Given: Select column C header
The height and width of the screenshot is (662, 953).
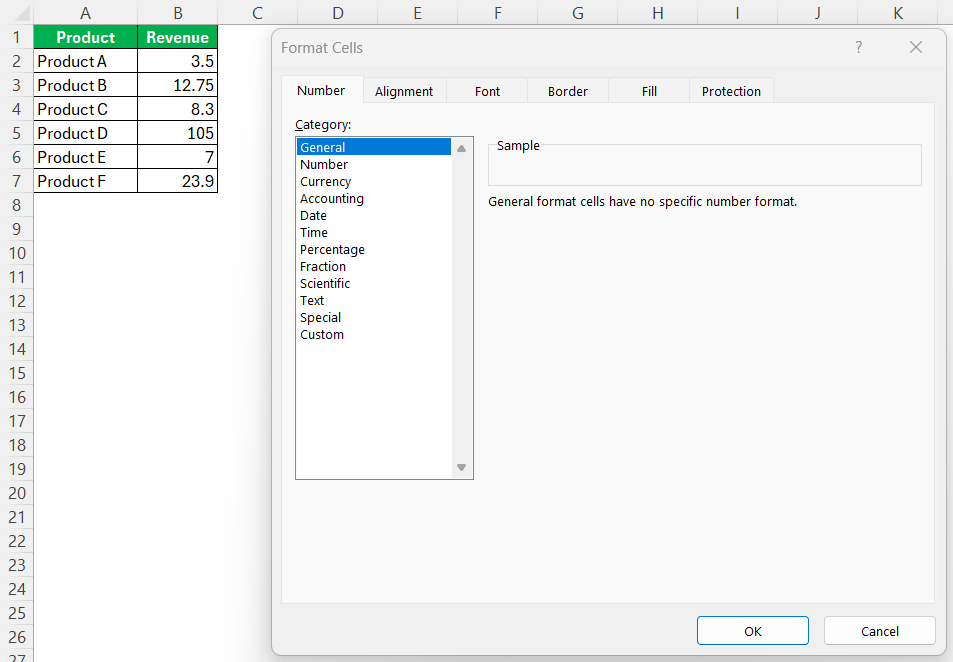Looking at the screenshot, I should [x=258, y=13].
